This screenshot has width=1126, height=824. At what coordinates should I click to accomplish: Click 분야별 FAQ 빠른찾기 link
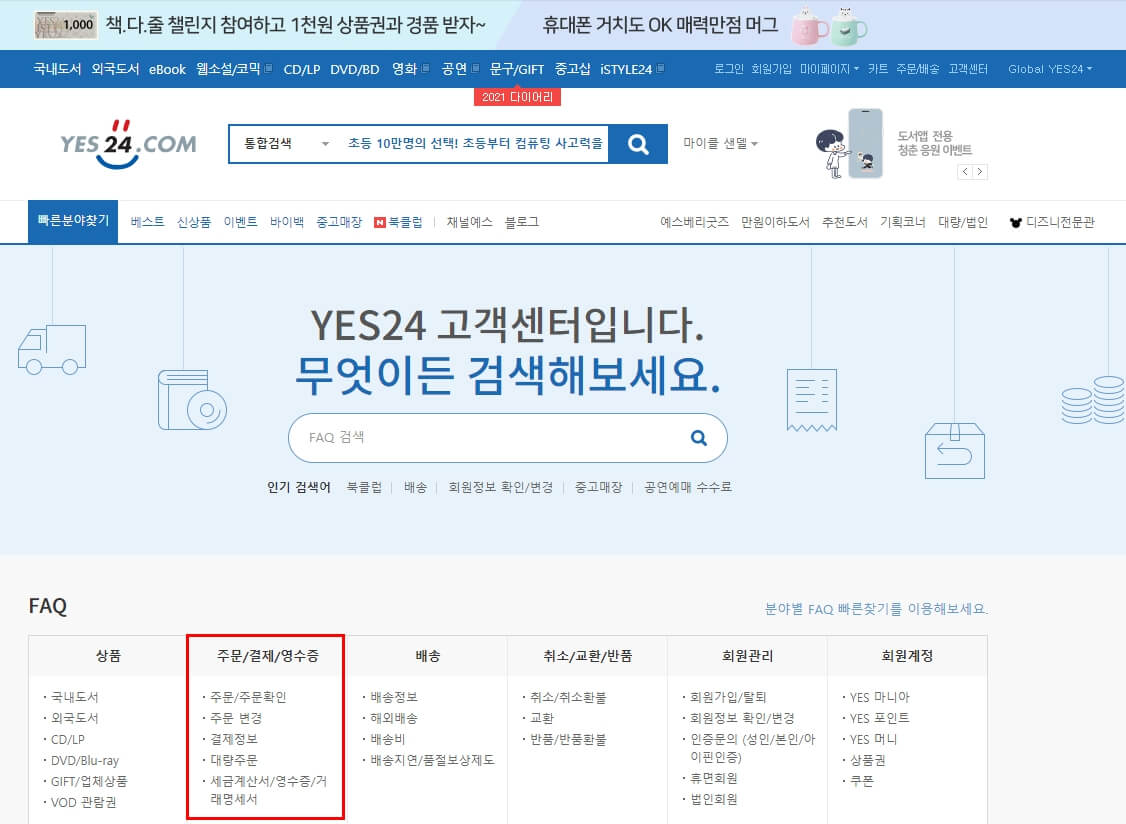point(876,609)
